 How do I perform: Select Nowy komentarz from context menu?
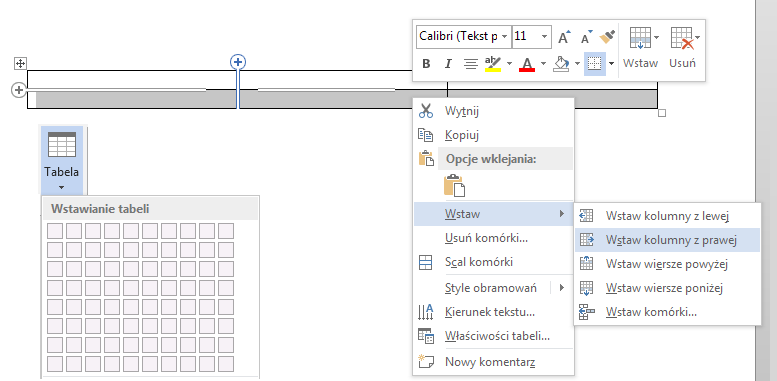[x=494, y=362]
